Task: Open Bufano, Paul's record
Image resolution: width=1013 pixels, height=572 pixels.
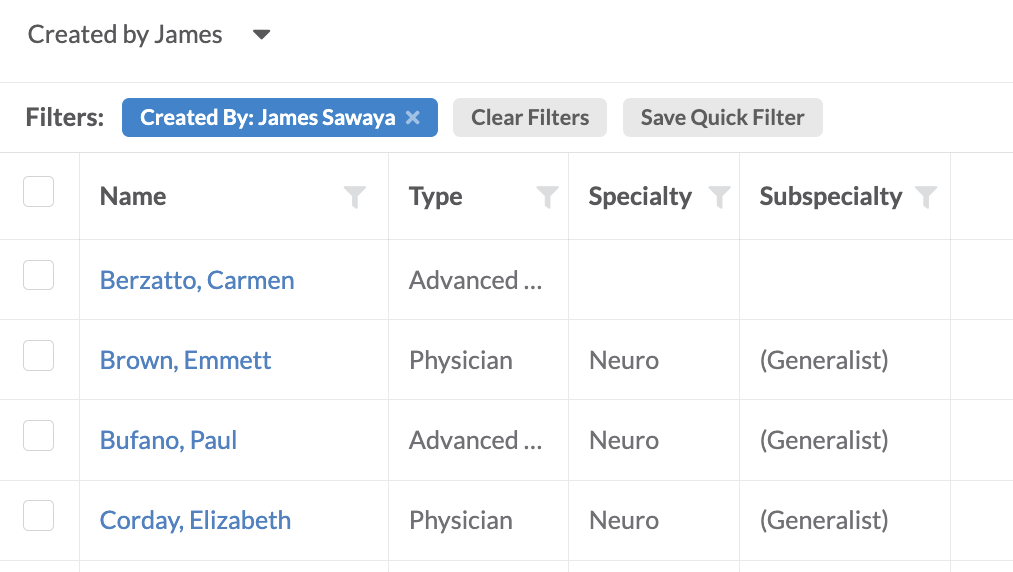Action: [169, 440]
